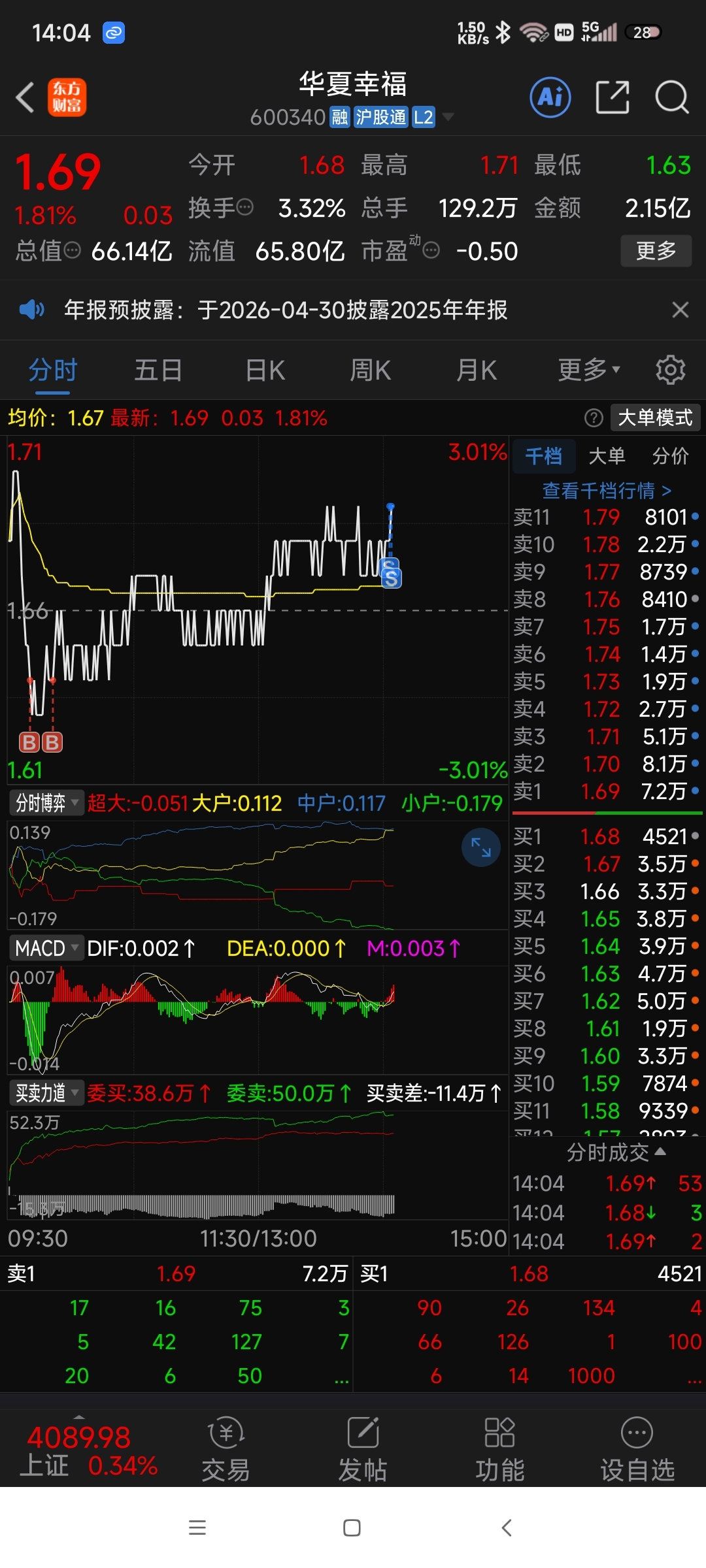The height and width of the screenshot is (1568, 706).
Task: Tap bottom 卖1 7.2万 queue header
Action: tap(177, 1273)
